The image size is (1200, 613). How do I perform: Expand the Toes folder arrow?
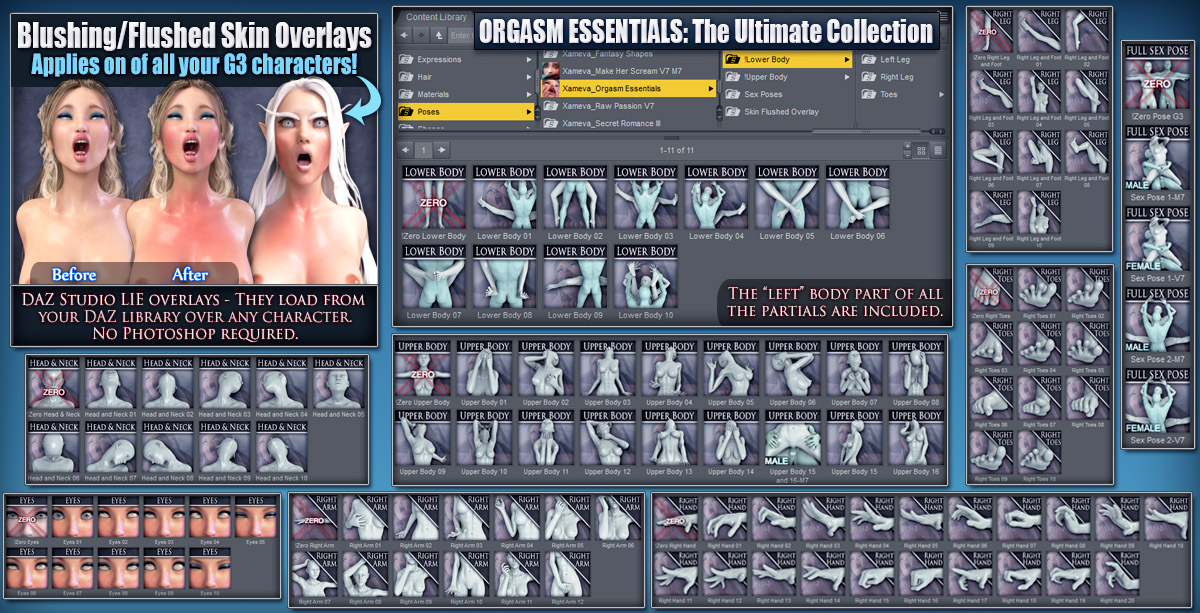click(x=941, y=94)
